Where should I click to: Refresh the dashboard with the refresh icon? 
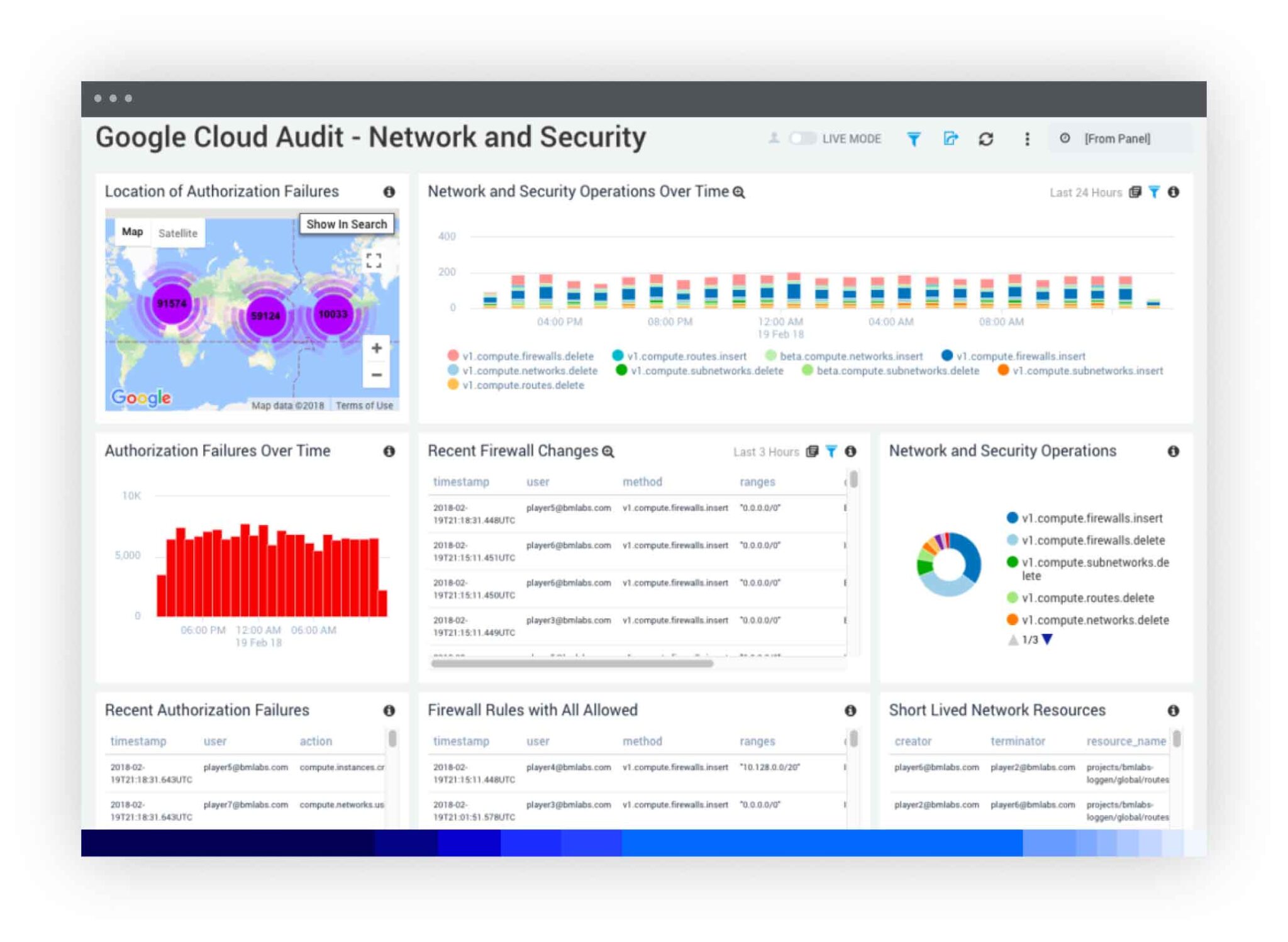point(986,139)
